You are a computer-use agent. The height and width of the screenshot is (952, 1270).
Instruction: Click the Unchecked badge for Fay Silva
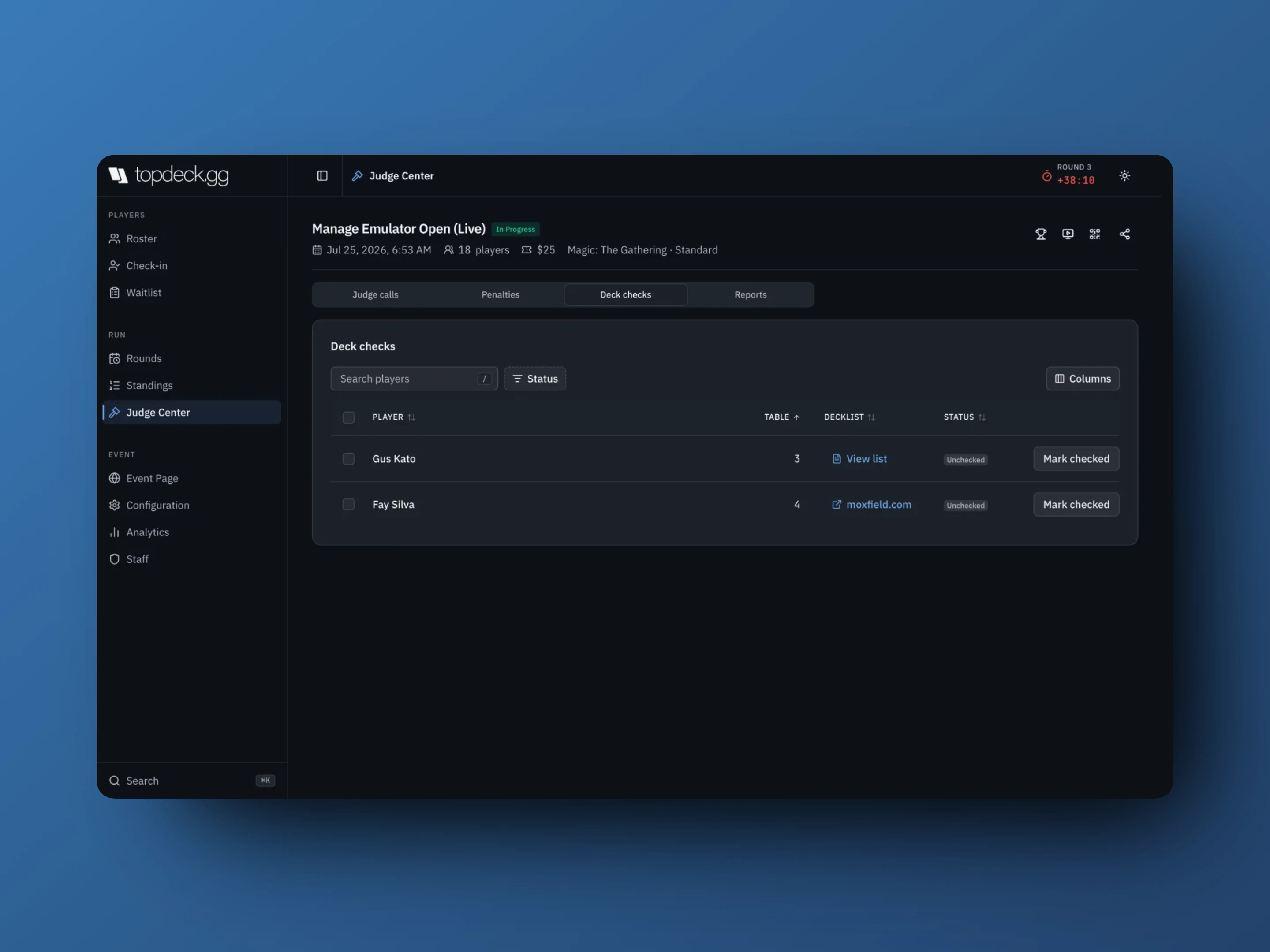click(965, 506)
